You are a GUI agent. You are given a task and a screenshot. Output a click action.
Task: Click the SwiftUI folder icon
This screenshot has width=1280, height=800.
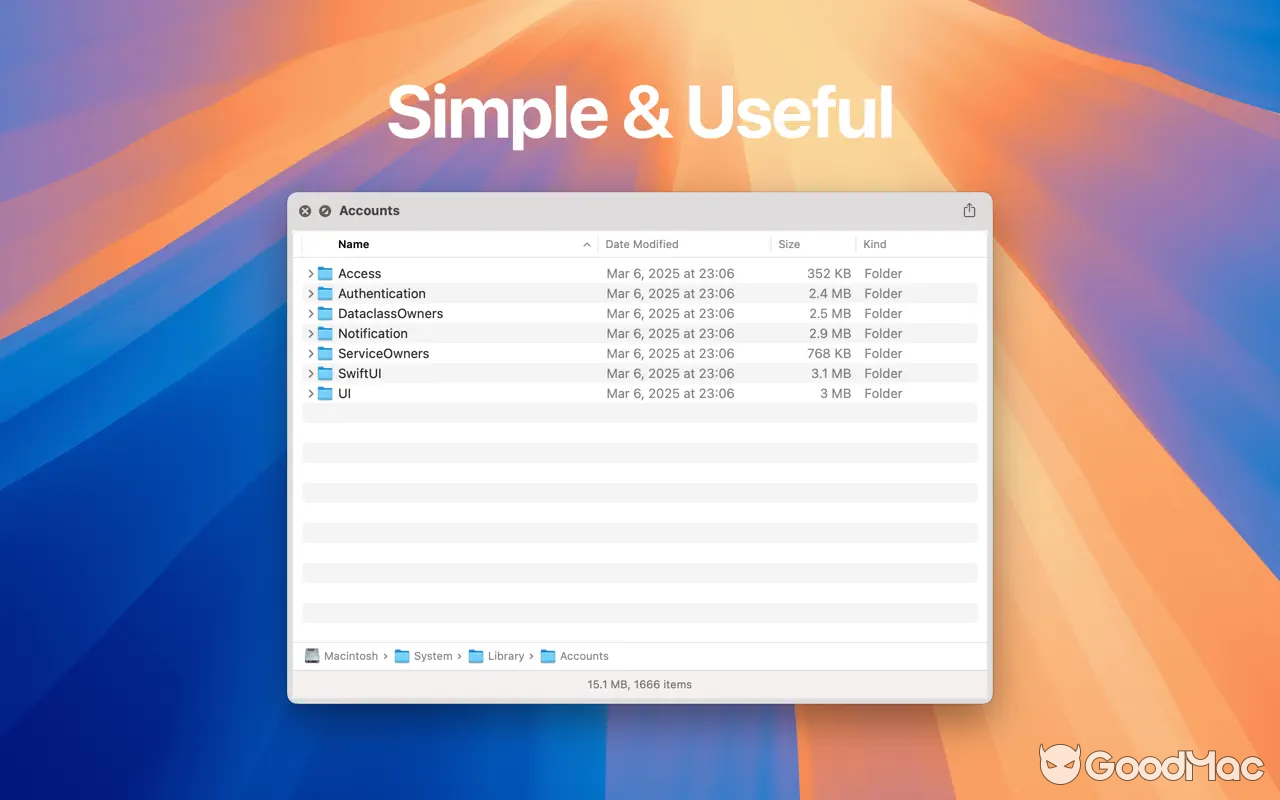click(326, 373)
